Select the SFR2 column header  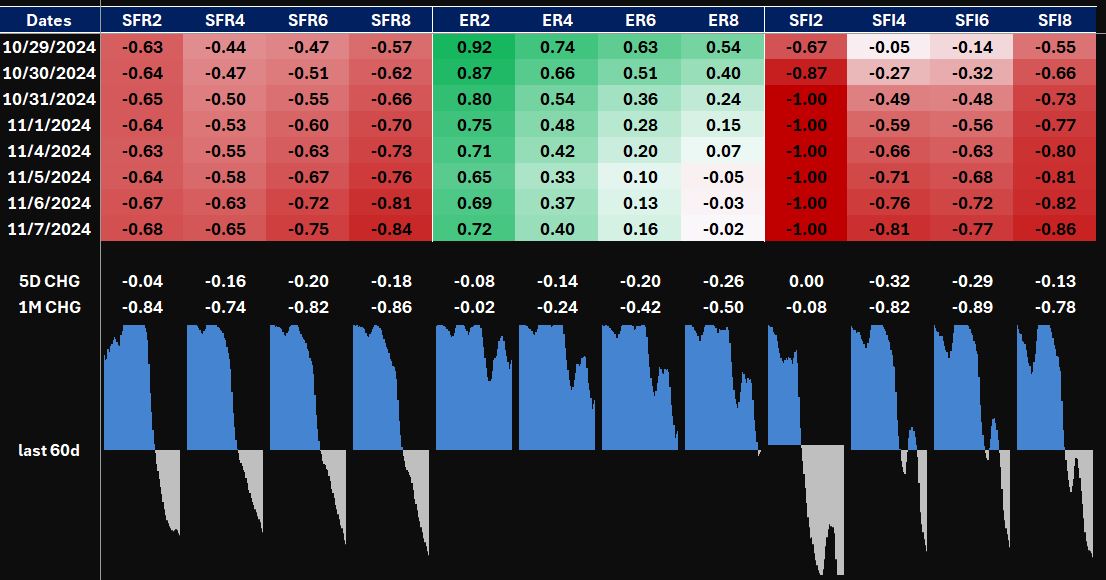point(142,20)
